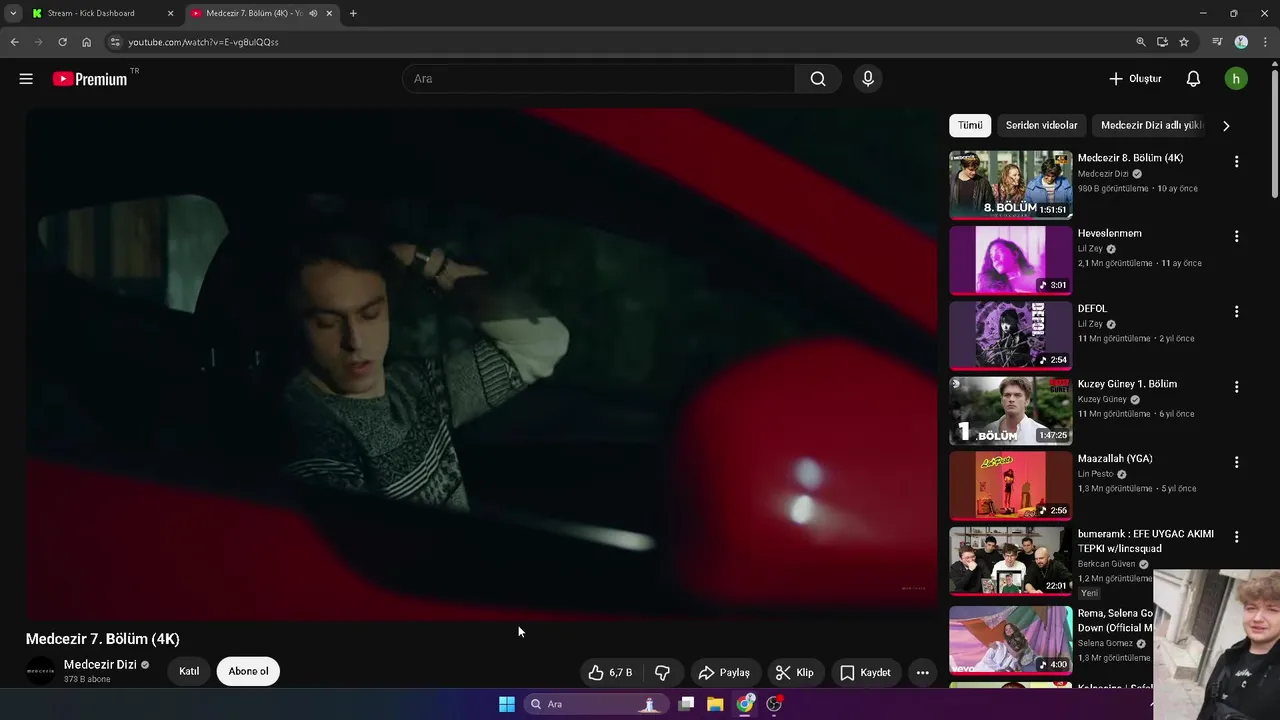
Task: Open options for Heveslenmem
Action: pyautogui.click(x=1236, y=237)
